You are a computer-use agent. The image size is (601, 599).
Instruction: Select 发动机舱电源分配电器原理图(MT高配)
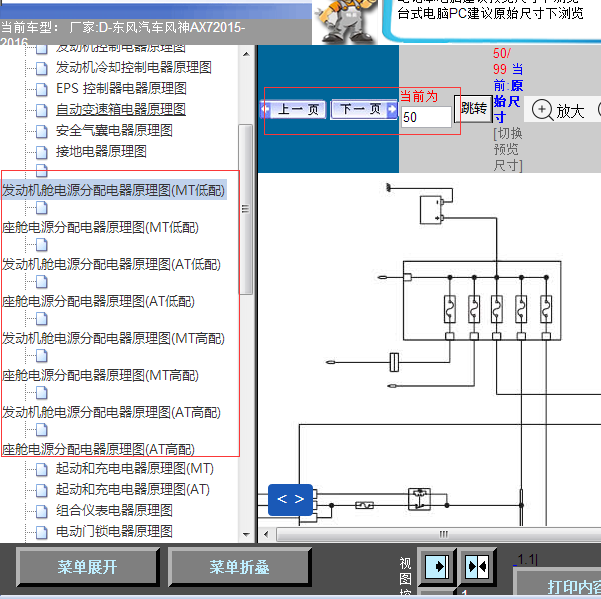pos(113,338)
